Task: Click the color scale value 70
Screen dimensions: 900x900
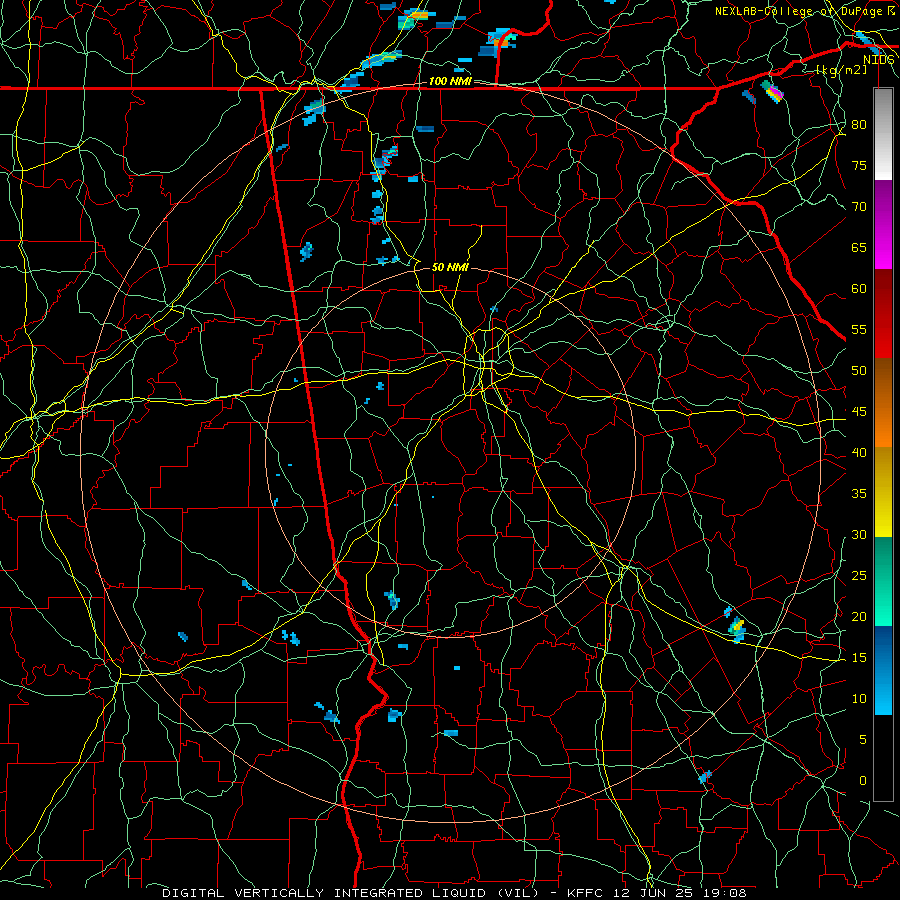Action: click(859, 207)
